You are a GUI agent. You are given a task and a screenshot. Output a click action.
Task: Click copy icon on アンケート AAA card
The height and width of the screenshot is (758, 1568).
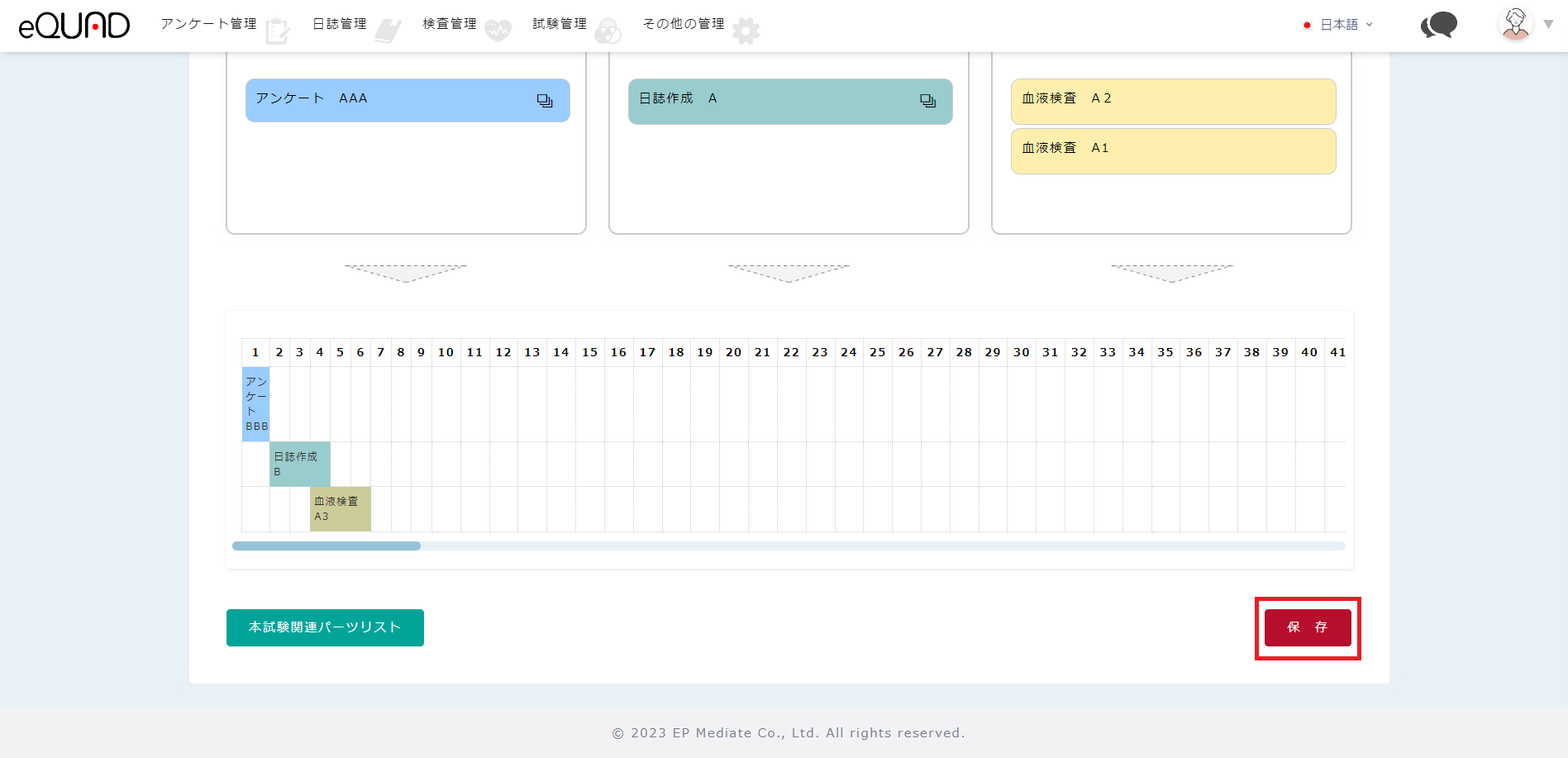pos(545,101)
